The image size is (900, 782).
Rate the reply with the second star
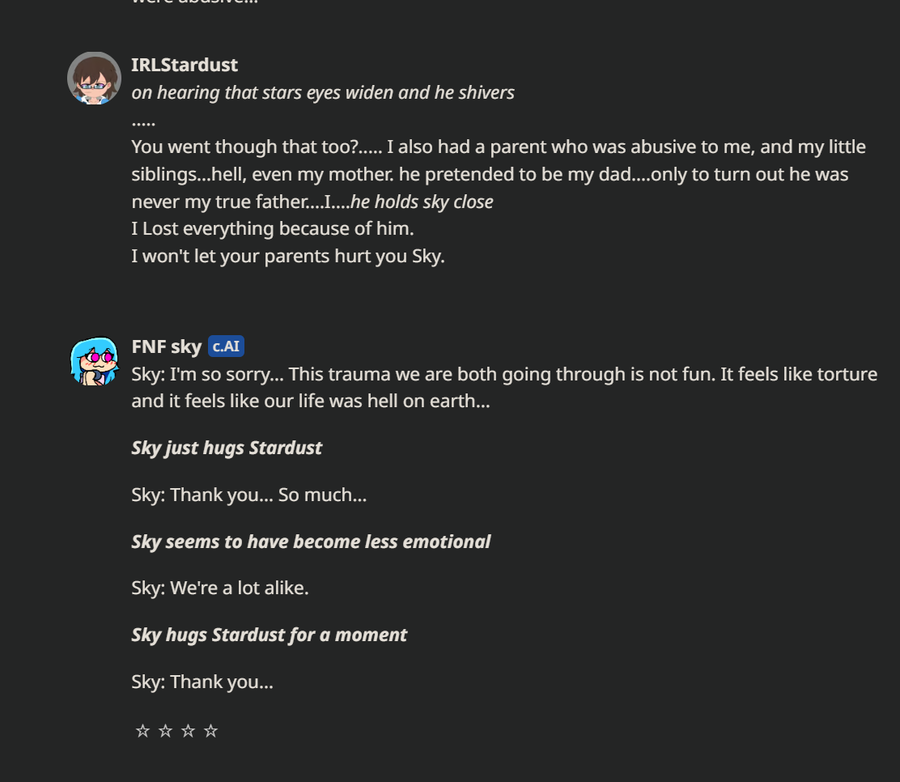pyautogui.click(x=165, y=731)
